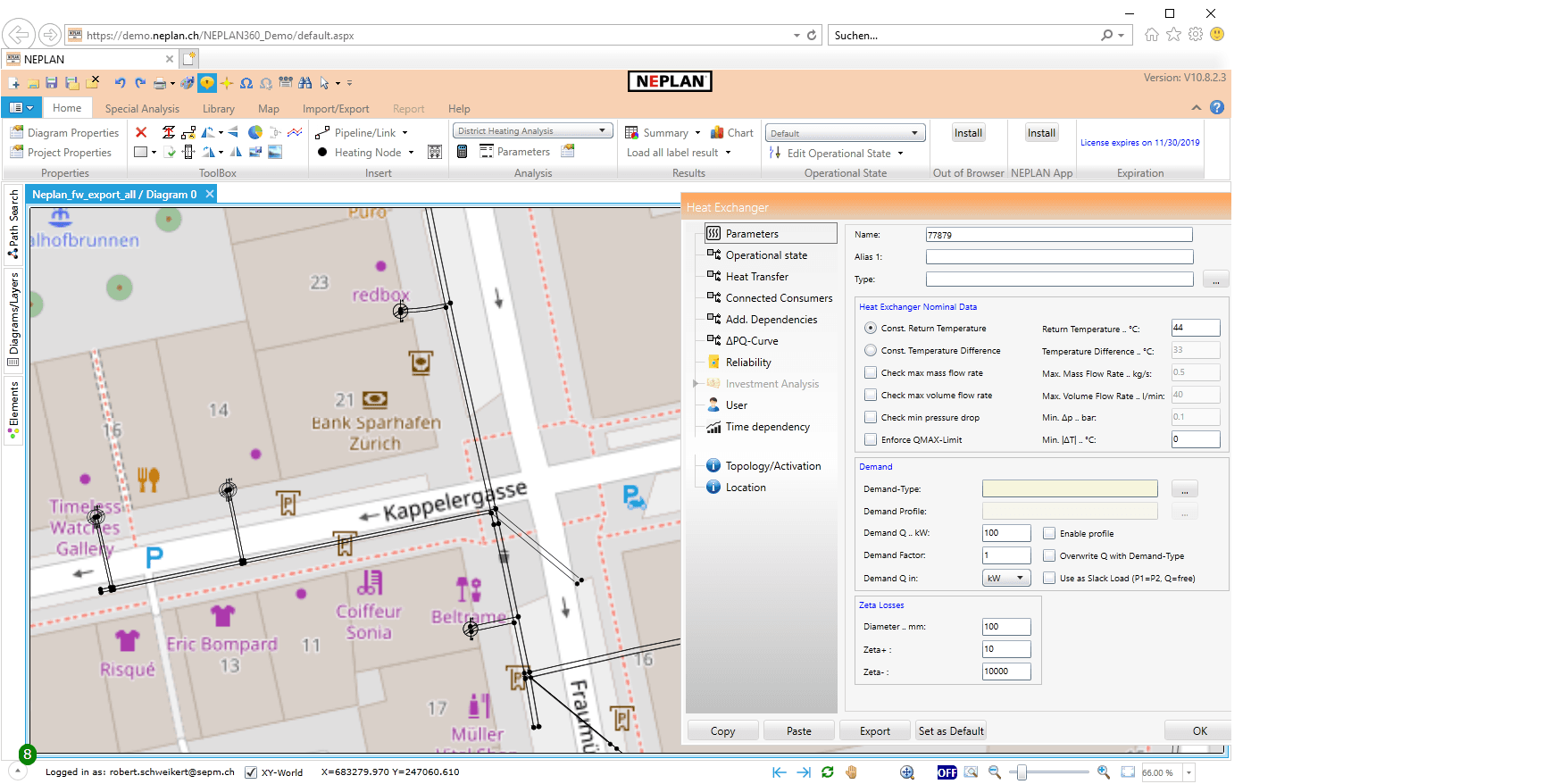1543x784 pixels.
Task: Click the calculator icon in Analysis group
Action: coord(463,152)
